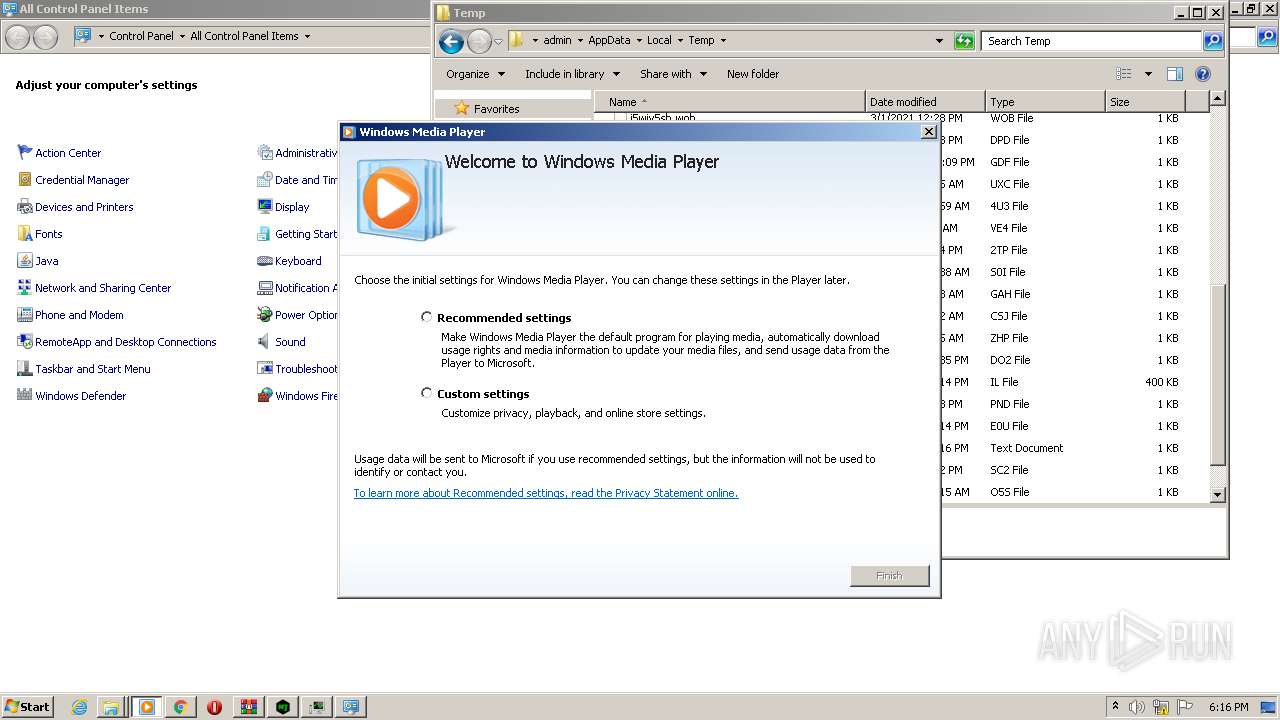The image size is (1280, 720).
Task: Open Internet Explorer from taskbar
Action: (80, 707)
